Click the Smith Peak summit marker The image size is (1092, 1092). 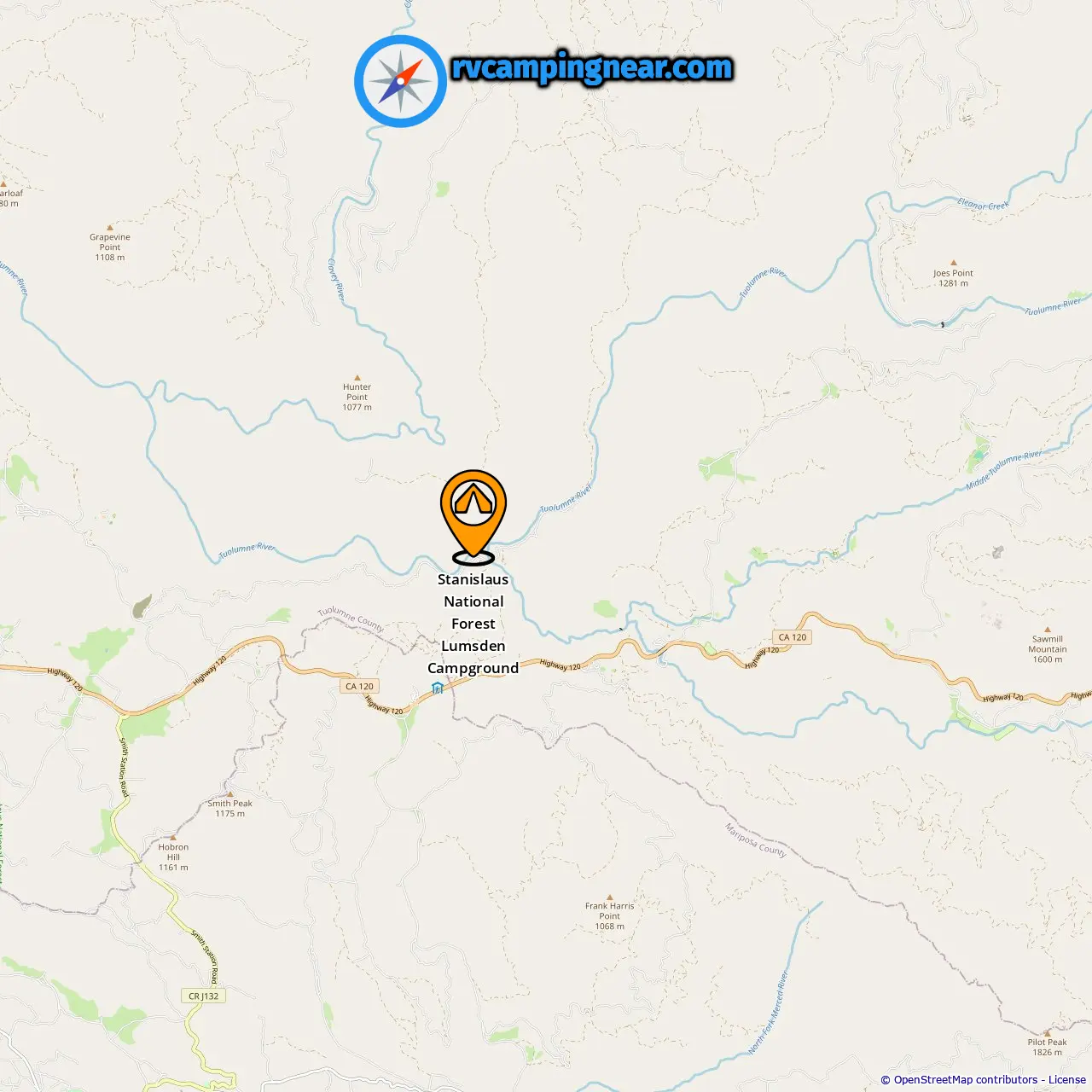pyautogui.click(x=229, y=793)
